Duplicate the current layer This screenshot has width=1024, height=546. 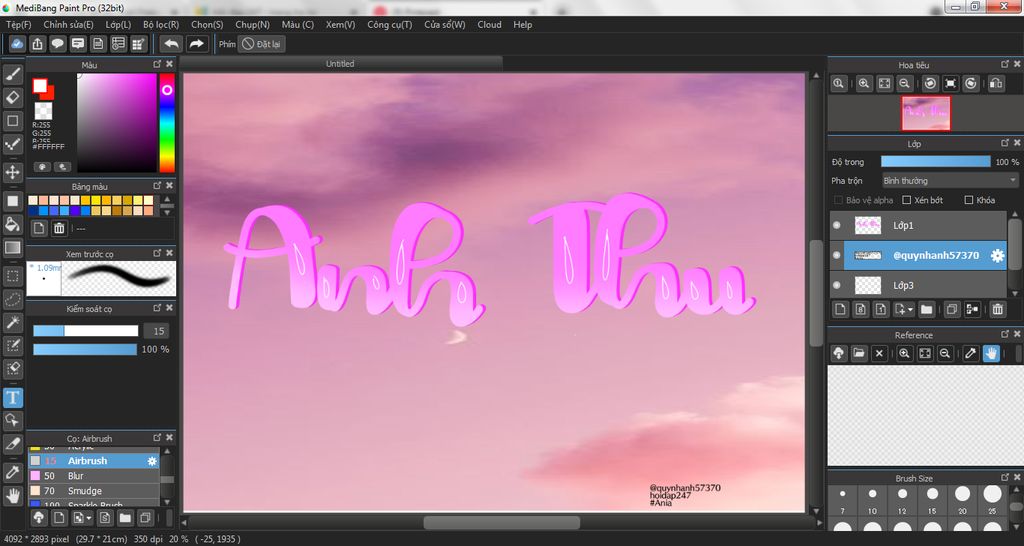point(952,309)
